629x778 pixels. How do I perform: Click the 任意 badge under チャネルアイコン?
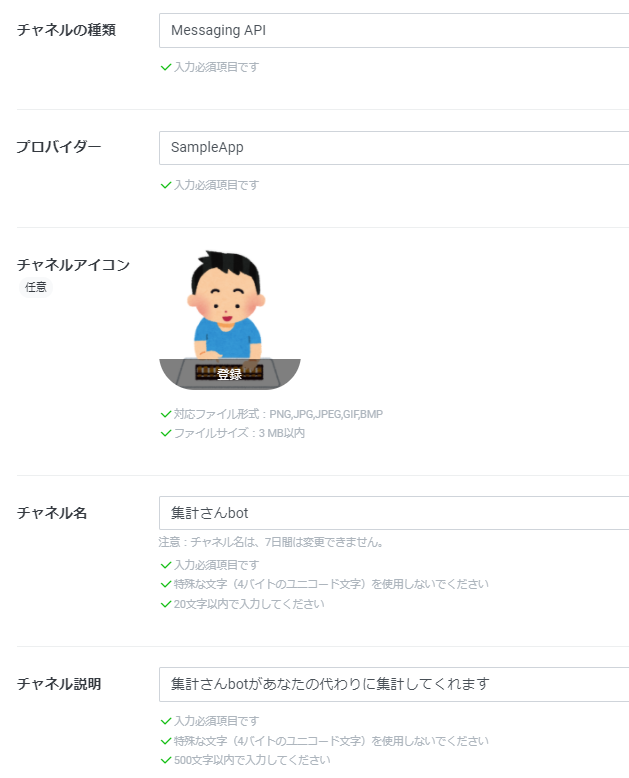click(36, 287)
